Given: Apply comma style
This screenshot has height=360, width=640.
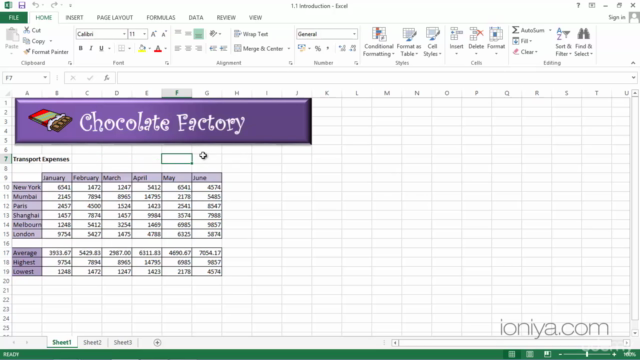Looking at the screenshot, I should pos(328,49).
